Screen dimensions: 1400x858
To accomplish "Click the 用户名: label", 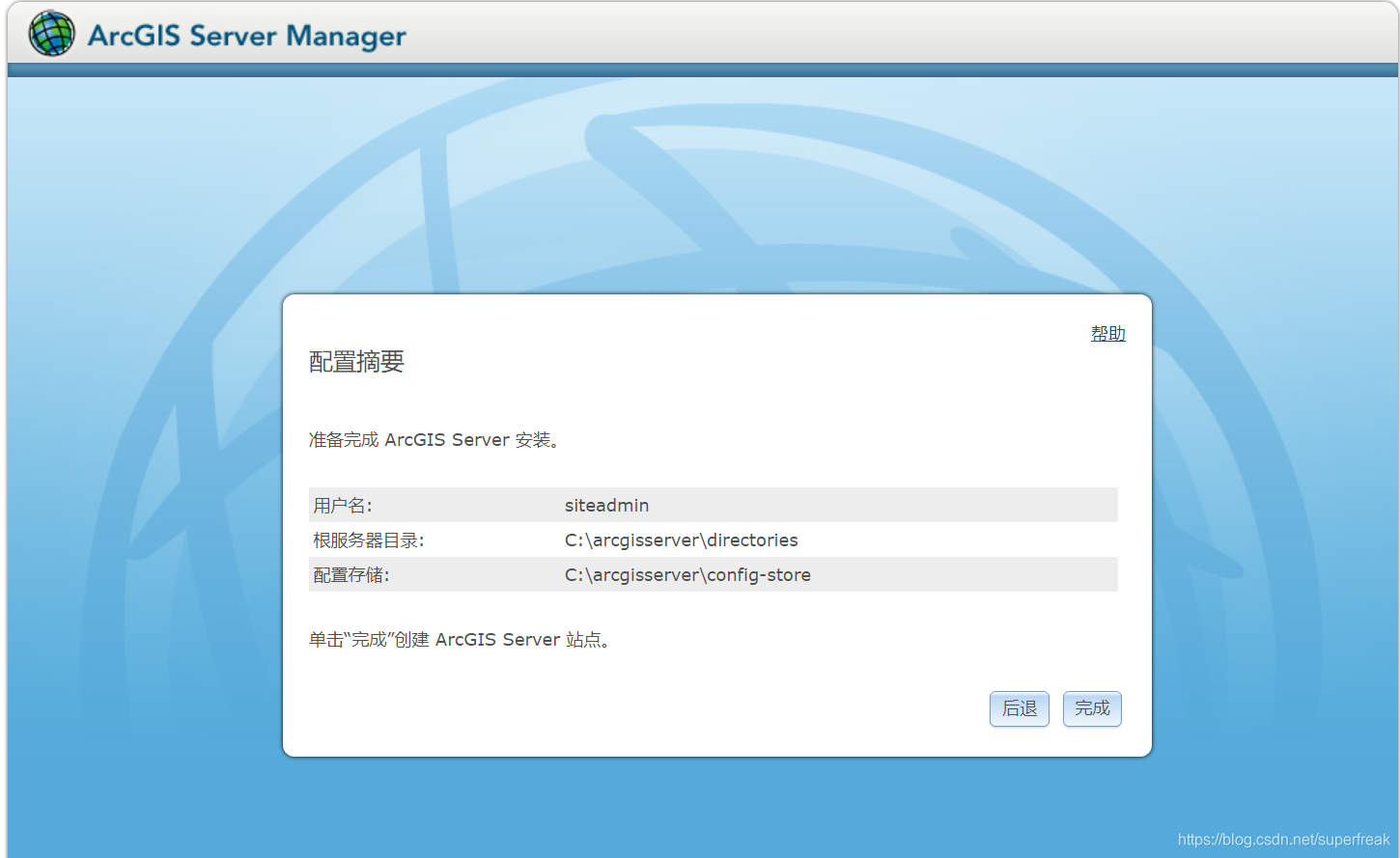I will (x=343, y=505).
